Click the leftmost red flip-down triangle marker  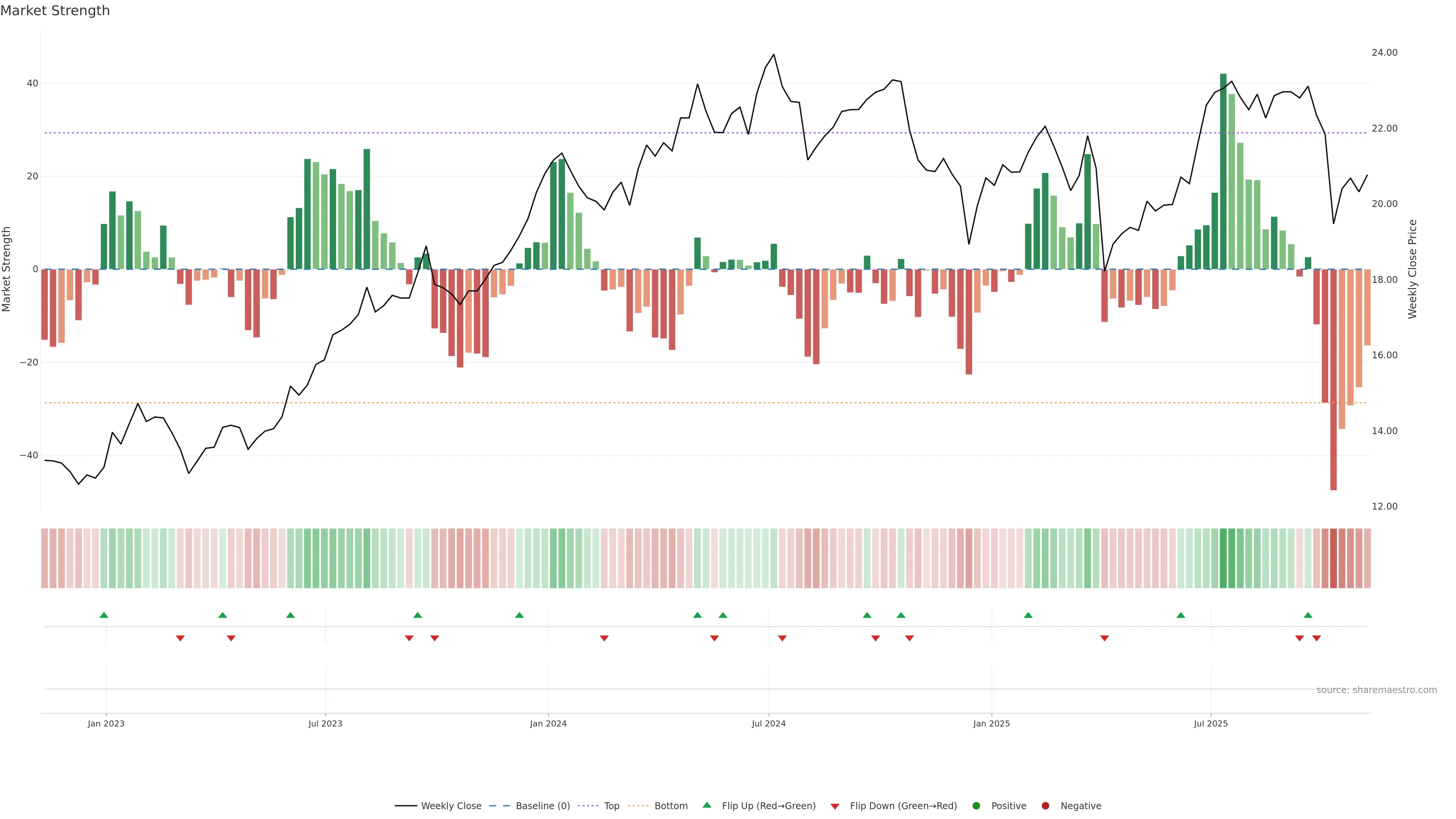coord(180,638)
